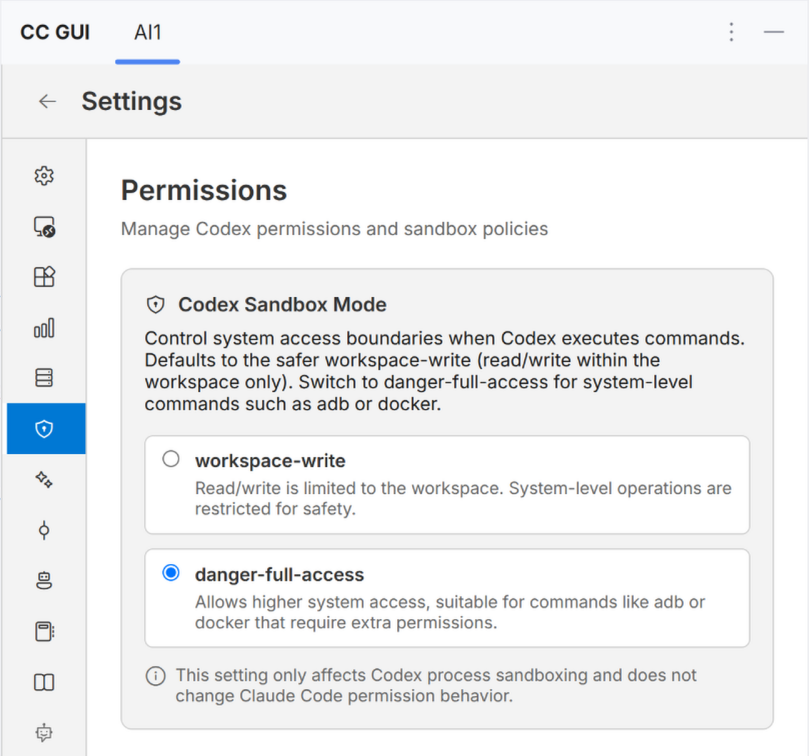Minimize the tool window with dash button
The image size is (809, 756).
coord(773,32)
